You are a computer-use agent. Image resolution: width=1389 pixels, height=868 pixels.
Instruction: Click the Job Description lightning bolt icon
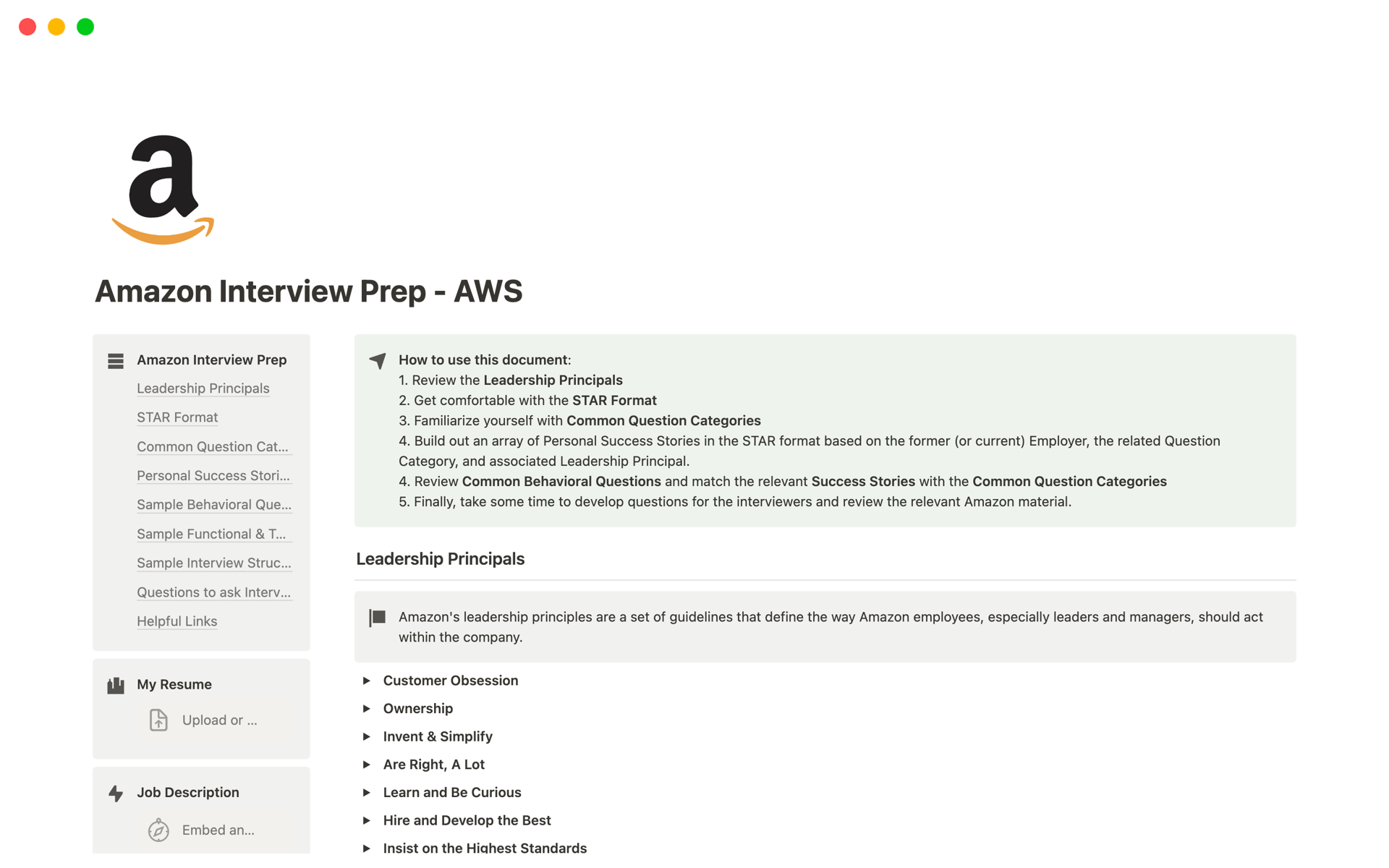pyautogui.click(x=116, y=791)
